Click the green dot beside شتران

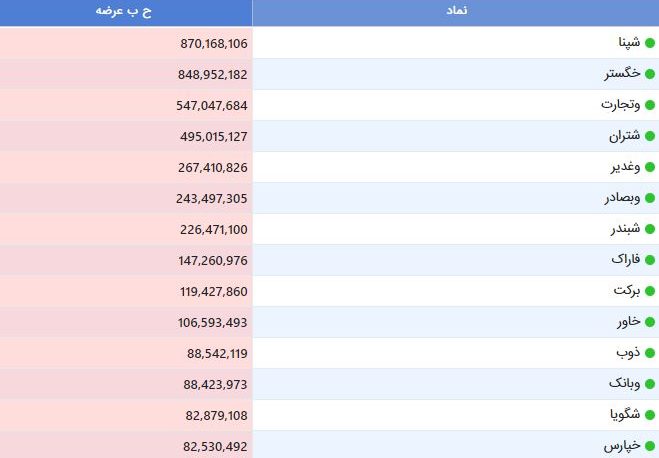(x=650, y=136)
